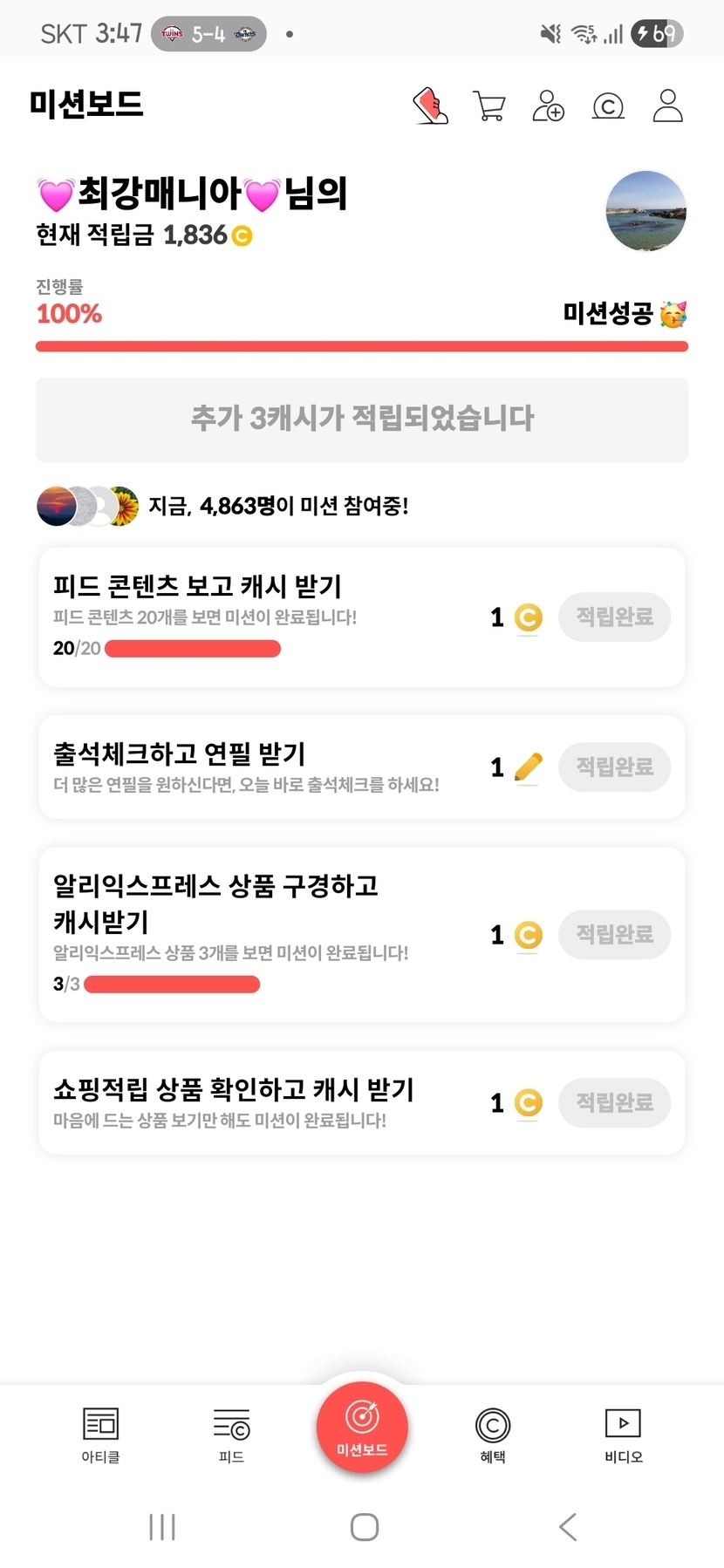
Task: Click the 100% mission progress bar
Action: coord(362,346)
